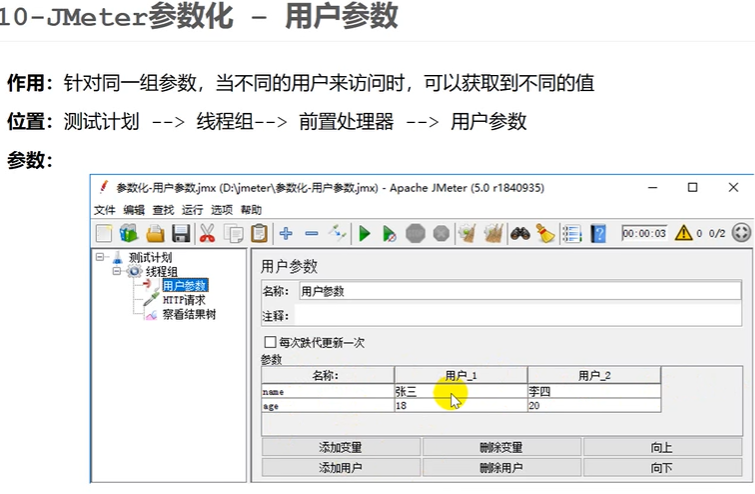Open the 编辑 menu
The width and height of the screenshot is (755, 494).
134,210
